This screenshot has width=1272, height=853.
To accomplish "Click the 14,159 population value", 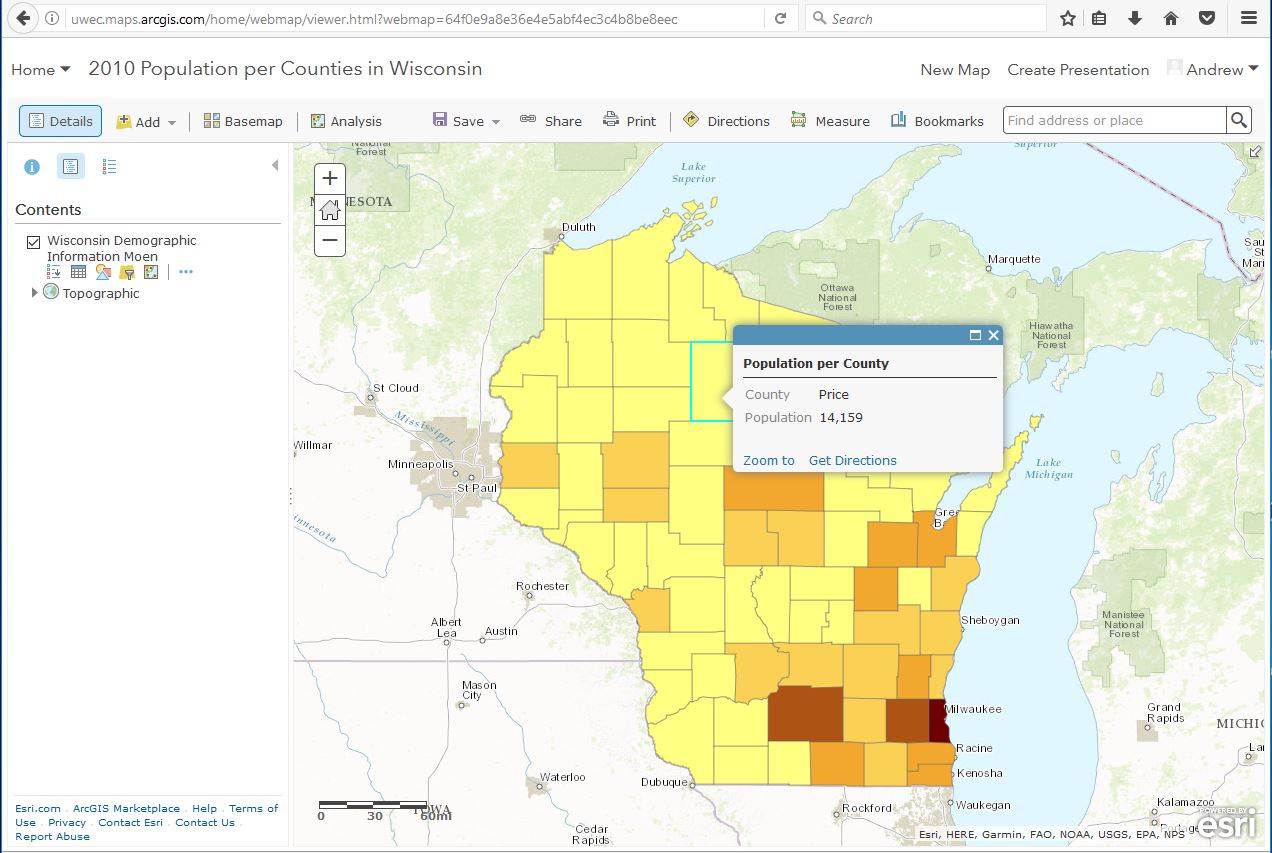I will tap(840, 417).
